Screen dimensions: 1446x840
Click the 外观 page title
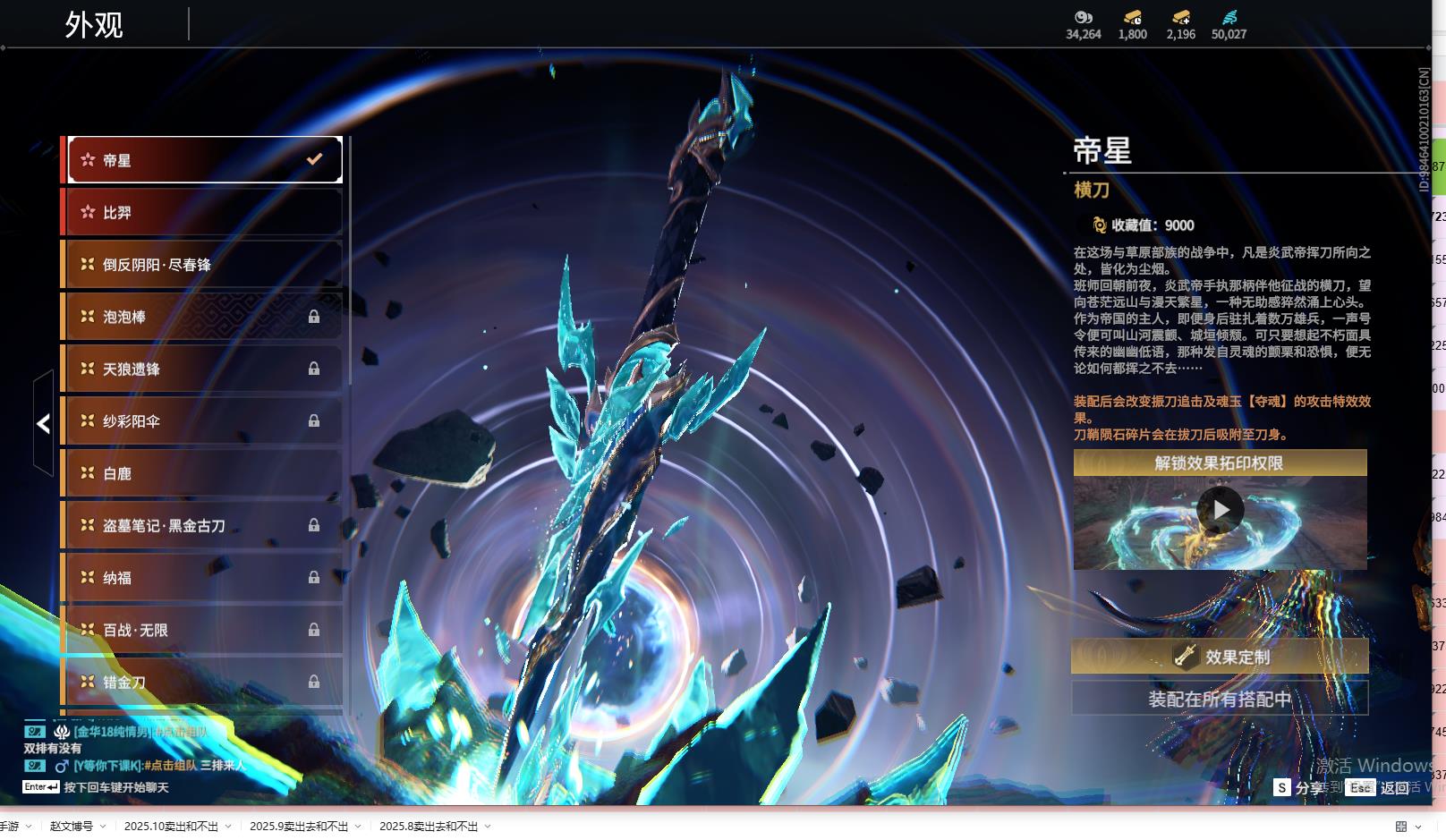94,24
